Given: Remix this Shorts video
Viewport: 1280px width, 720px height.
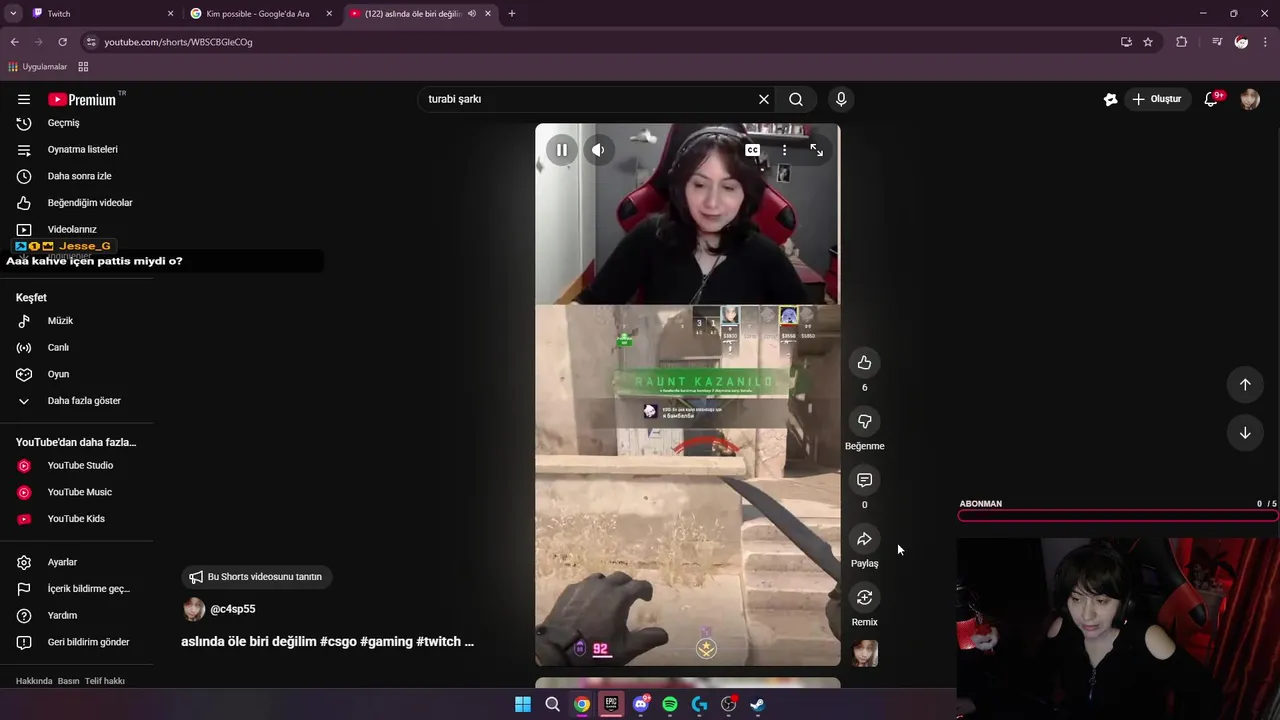Looking at the screenshot, I should pyautogui.click(x=864, y=597).
